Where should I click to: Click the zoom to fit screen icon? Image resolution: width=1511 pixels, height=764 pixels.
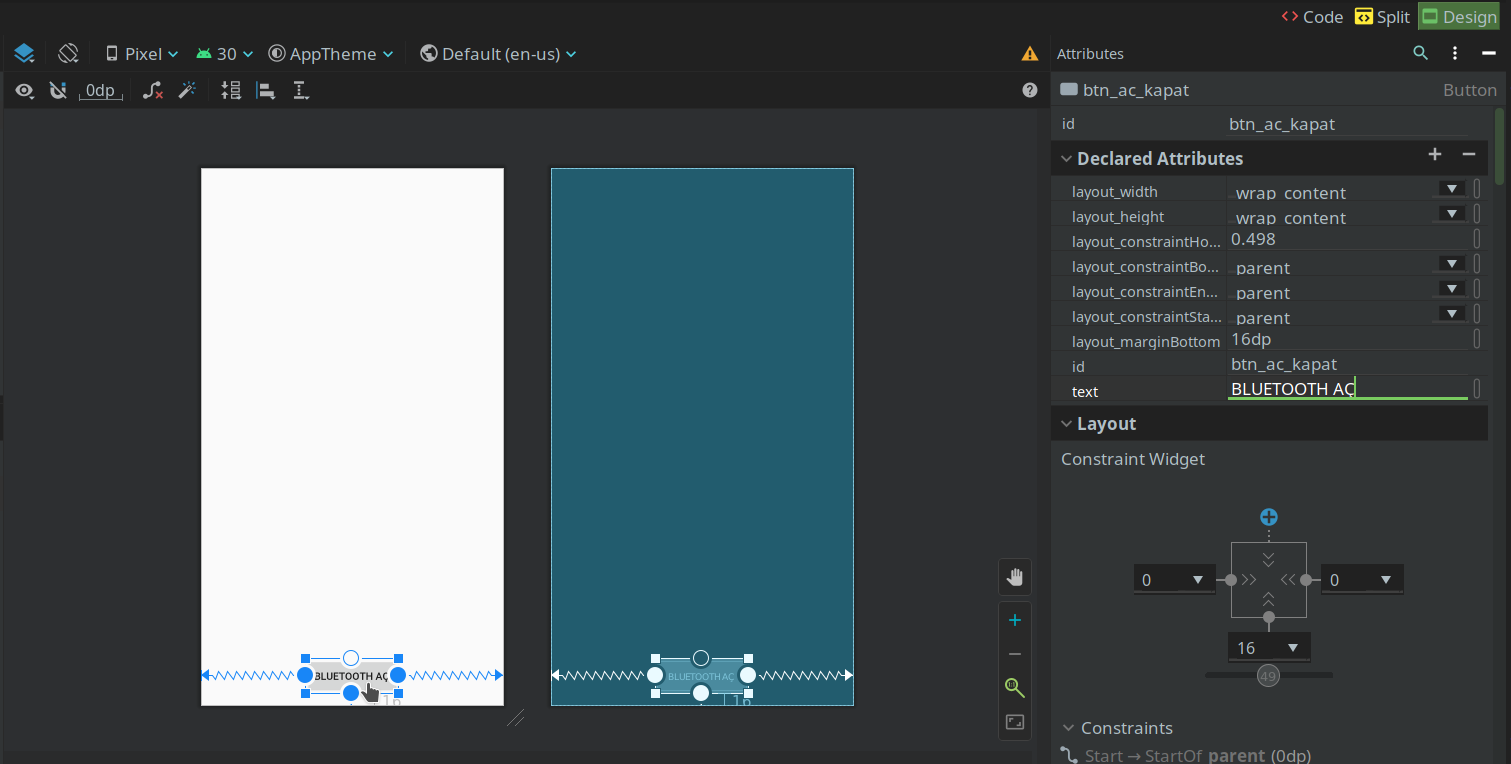coord(1015,722)
